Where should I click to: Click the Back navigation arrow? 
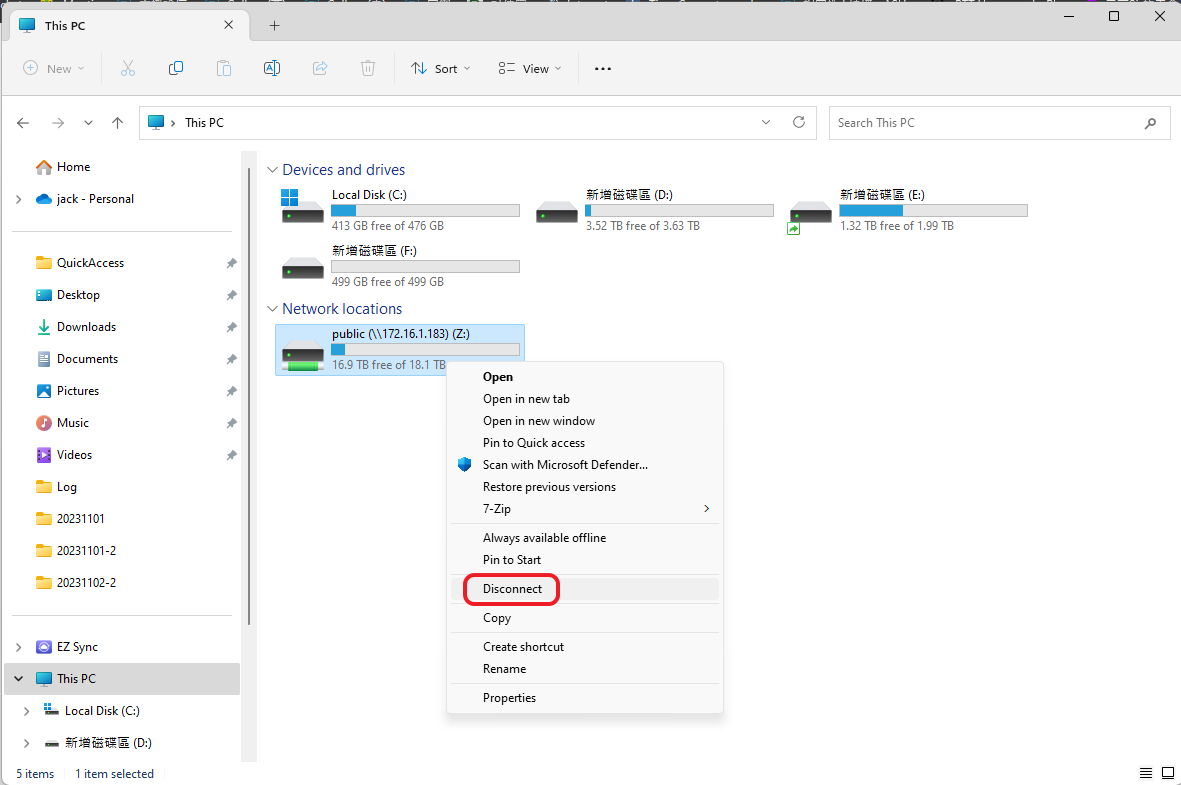24,123
